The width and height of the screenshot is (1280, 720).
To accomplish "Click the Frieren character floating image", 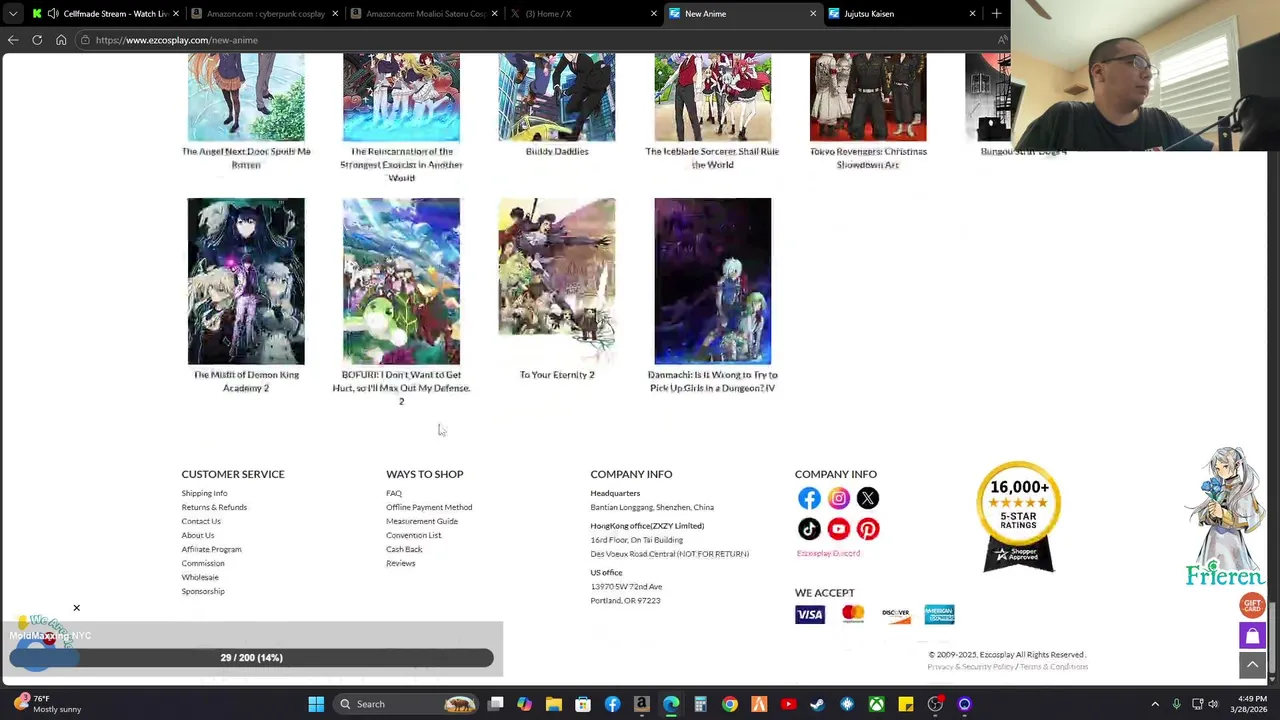I will click(x=1226, y=517).
